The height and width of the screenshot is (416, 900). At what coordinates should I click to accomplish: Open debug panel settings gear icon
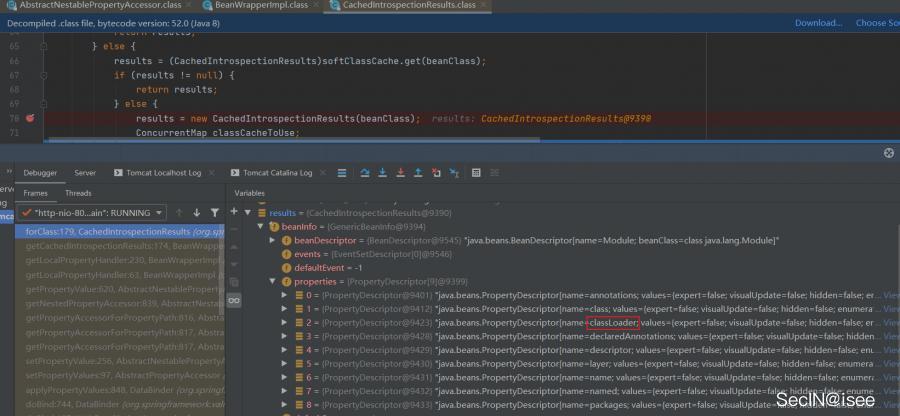889,153
